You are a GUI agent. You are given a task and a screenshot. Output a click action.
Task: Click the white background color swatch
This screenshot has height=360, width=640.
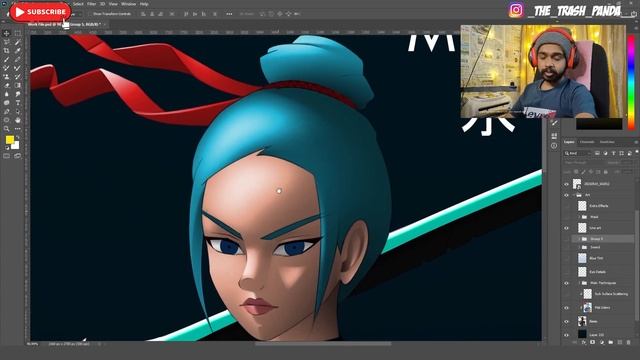(16, 146)
